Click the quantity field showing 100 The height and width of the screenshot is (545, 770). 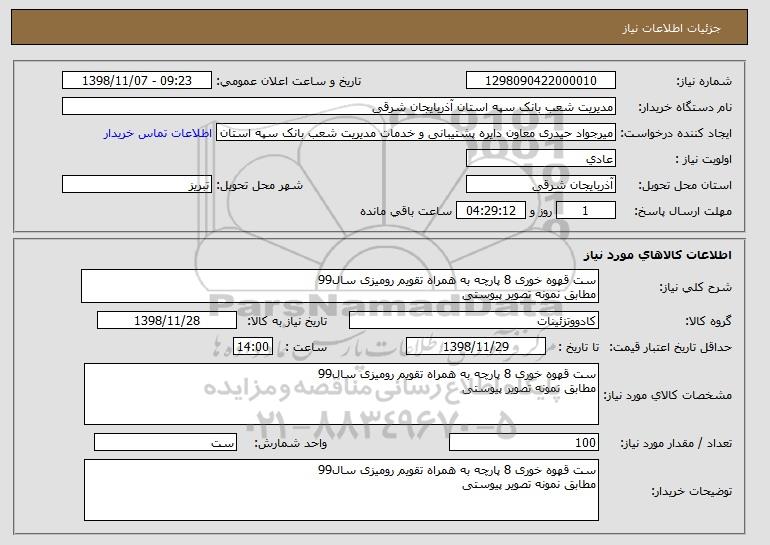click(x=524, y=443)
